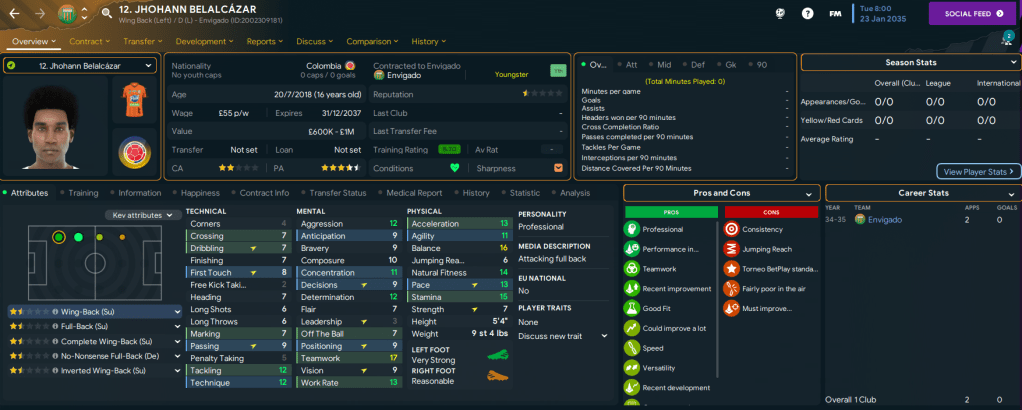
Task: Click the world globe icon in top bar
Action: (780, 14)
